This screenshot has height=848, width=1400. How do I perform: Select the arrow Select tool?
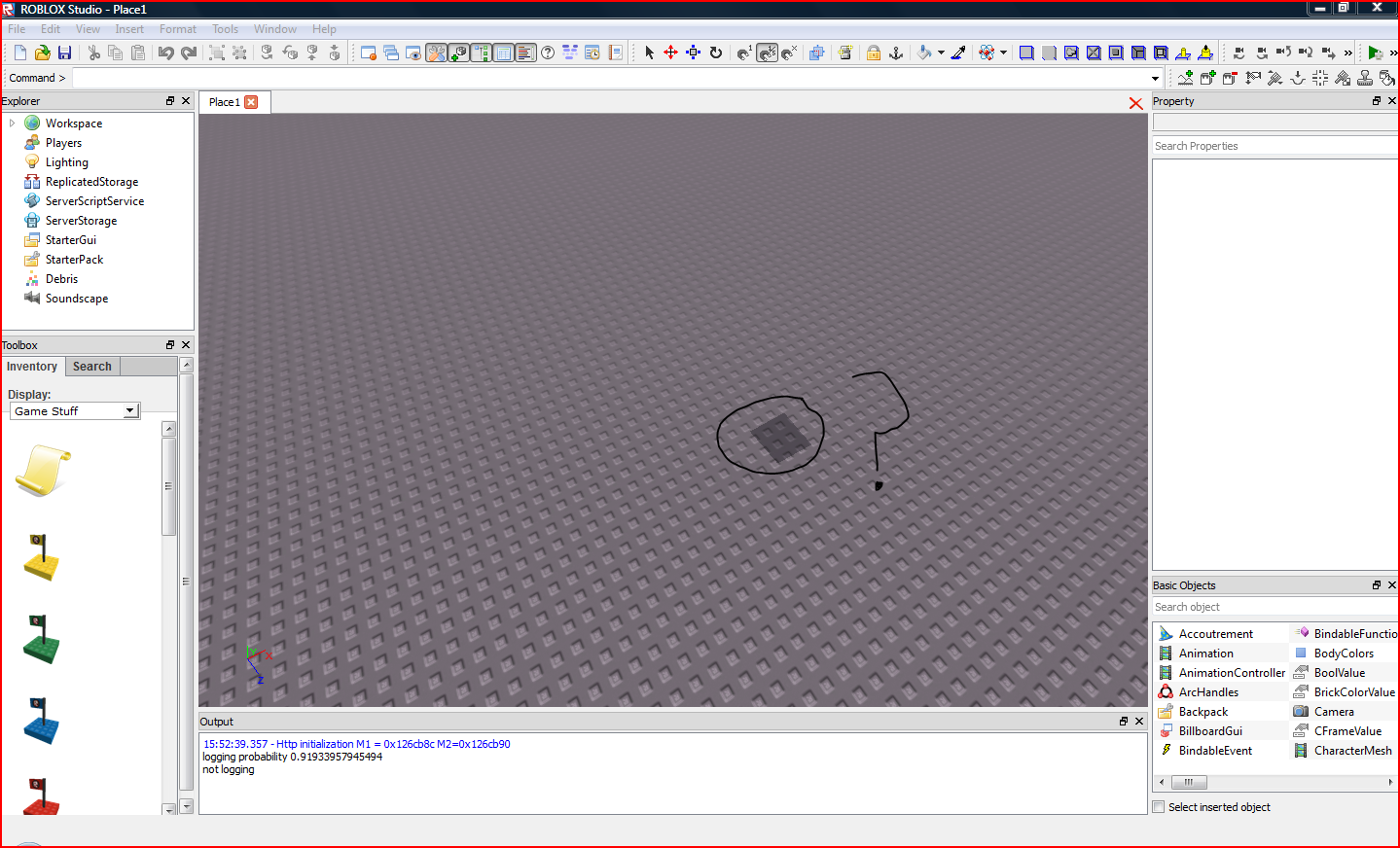[x=649, y=53]
